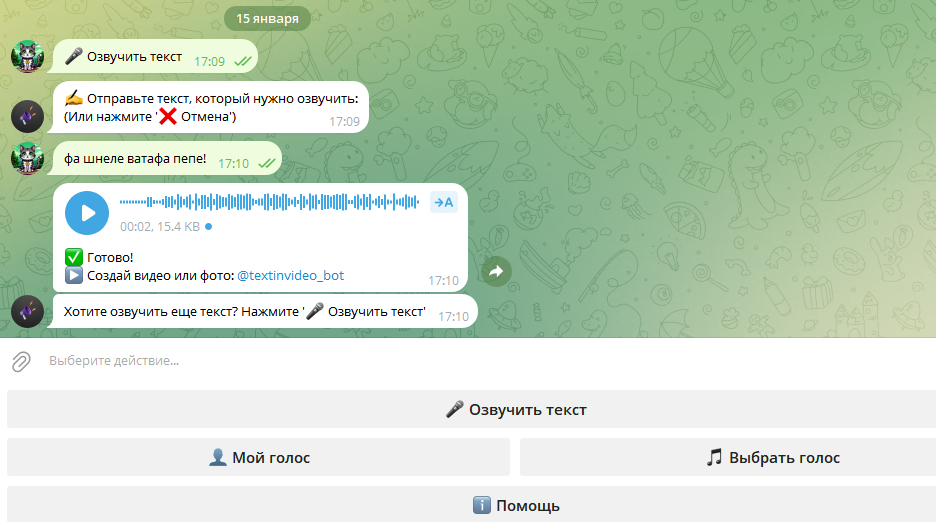This screenshot has width=936, height=522.
Task: Tap the 'Озвучить текст' keyboard button
Action: (x=472, y=409)
